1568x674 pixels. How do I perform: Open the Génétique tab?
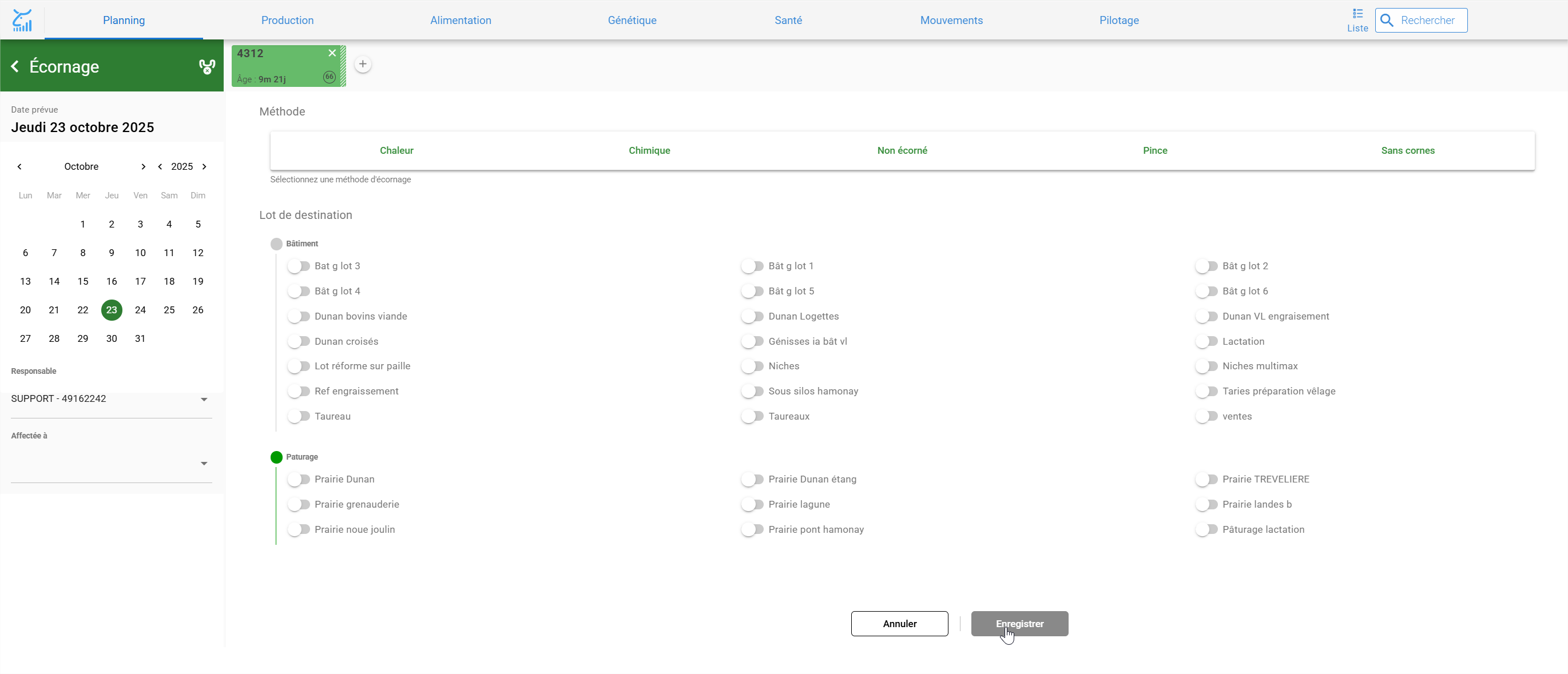click(x=632, y=20)
